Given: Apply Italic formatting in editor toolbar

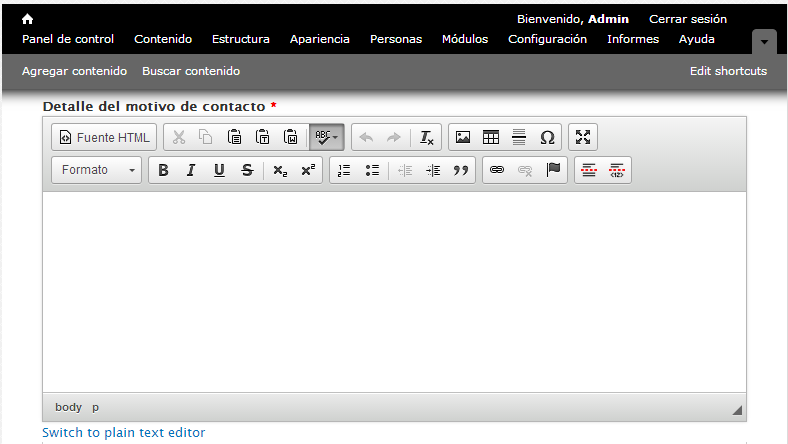Looking at the screenshot, I should click(190, 170).
